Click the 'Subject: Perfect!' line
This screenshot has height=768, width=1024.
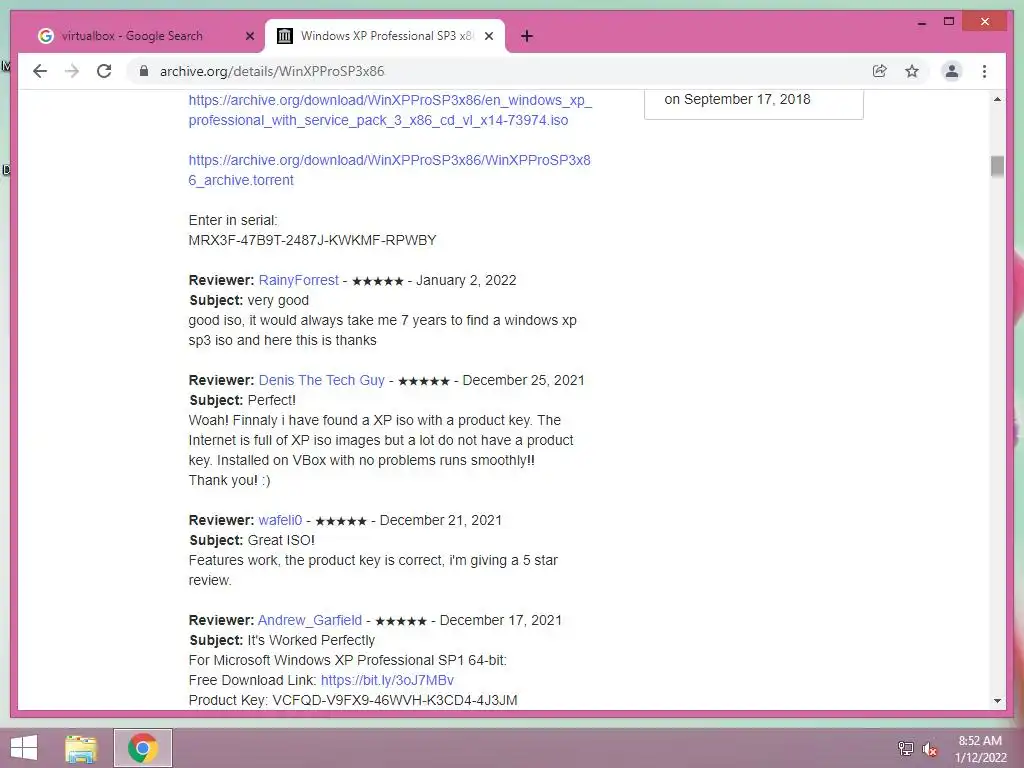[x=242, y=400]
